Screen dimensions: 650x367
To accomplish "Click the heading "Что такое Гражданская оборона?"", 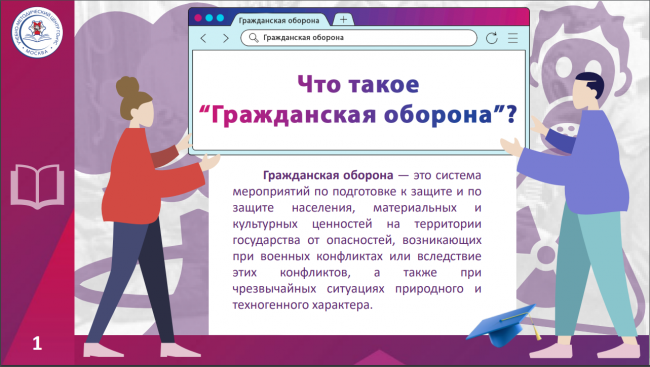I will [x=359, y=100].
